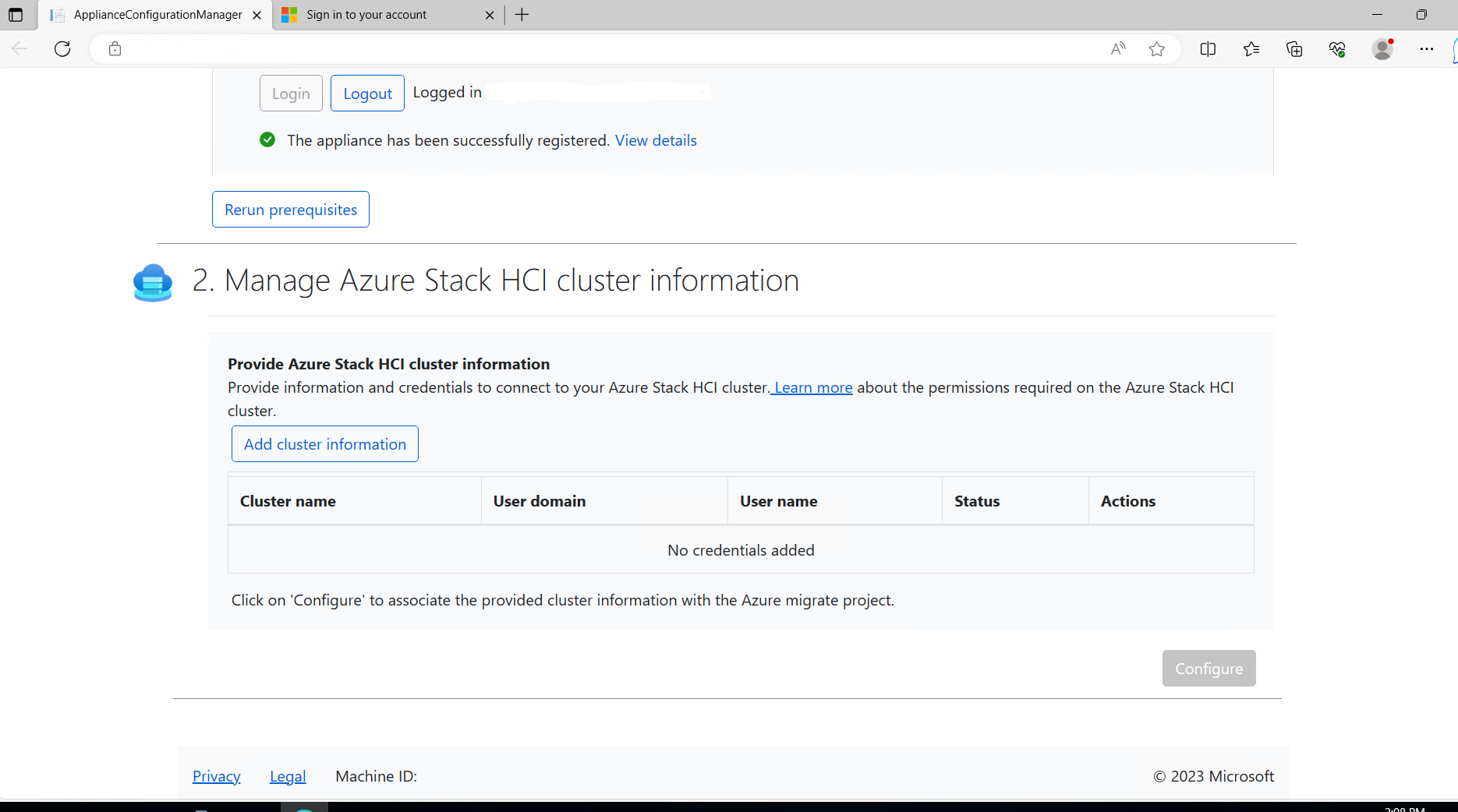Viewport: 1458px width, 812px height.
Task: Click Add cluster information button
Action: [x=325, y=444]
